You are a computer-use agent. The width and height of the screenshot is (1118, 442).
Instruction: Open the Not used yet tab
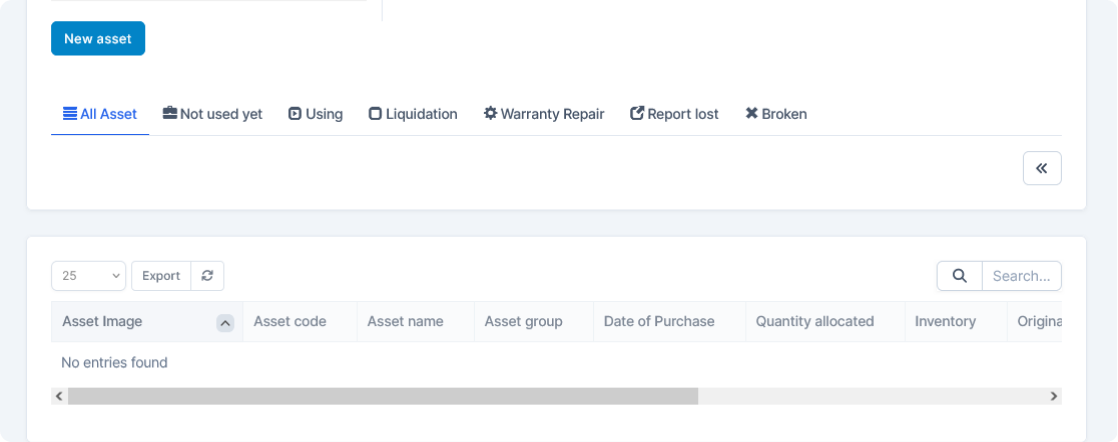[213, 114]
